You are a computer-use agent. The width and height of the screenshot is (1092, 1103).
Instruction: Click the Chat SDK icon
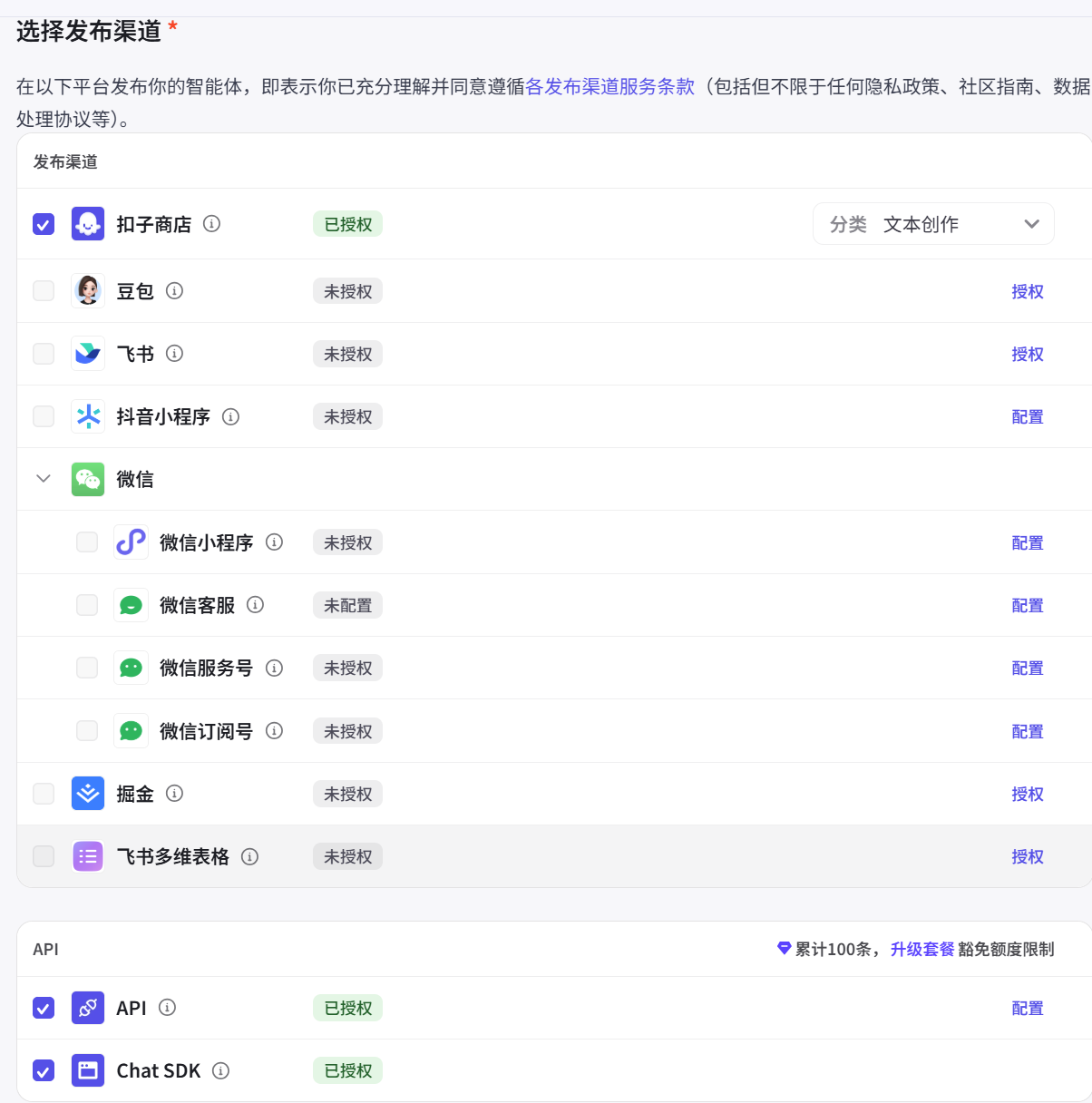(x=88, y=1070)
